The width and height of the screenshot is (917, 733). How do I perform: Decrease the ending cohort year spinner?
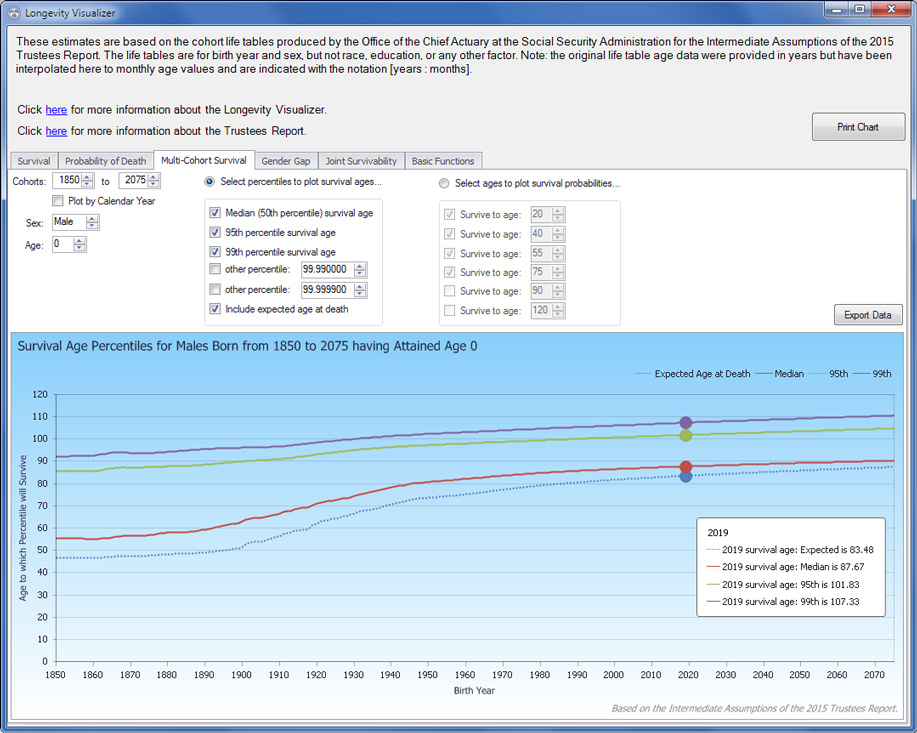[x=154, y=185]
